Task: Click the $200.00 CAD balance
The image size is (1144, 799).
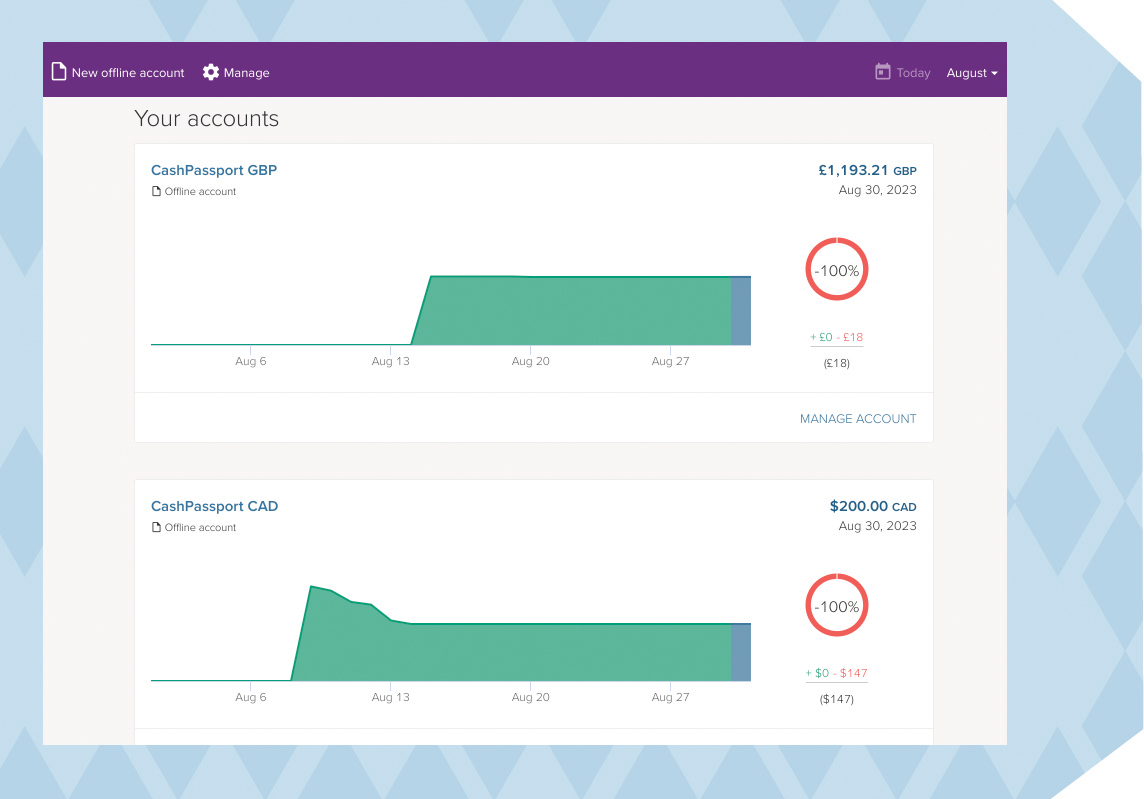Action: 872,506
